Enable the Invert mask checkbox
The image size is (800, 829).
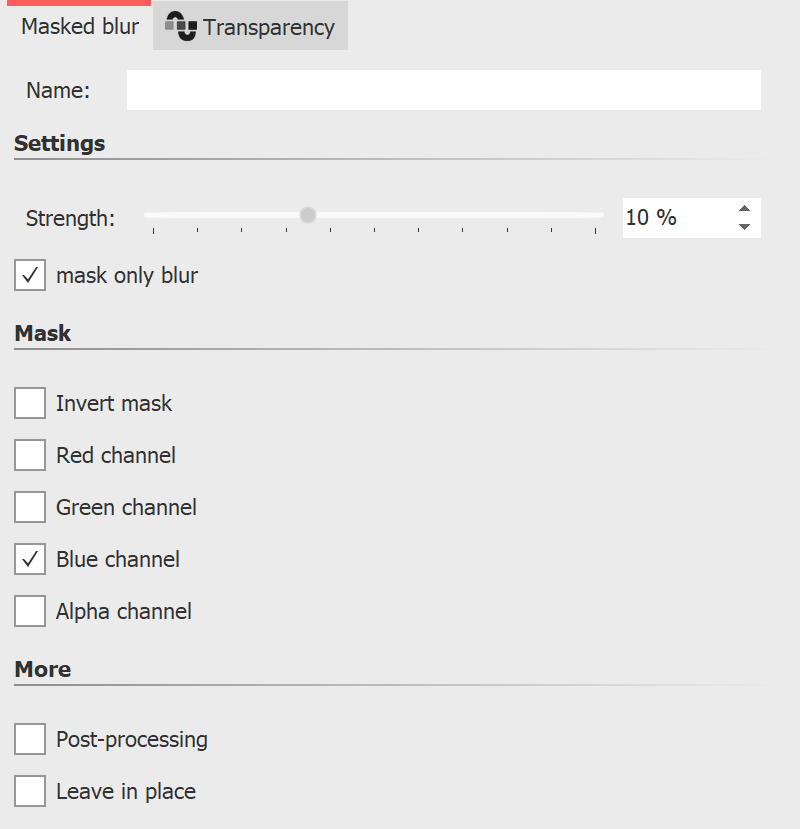click(x=29, y=403)
